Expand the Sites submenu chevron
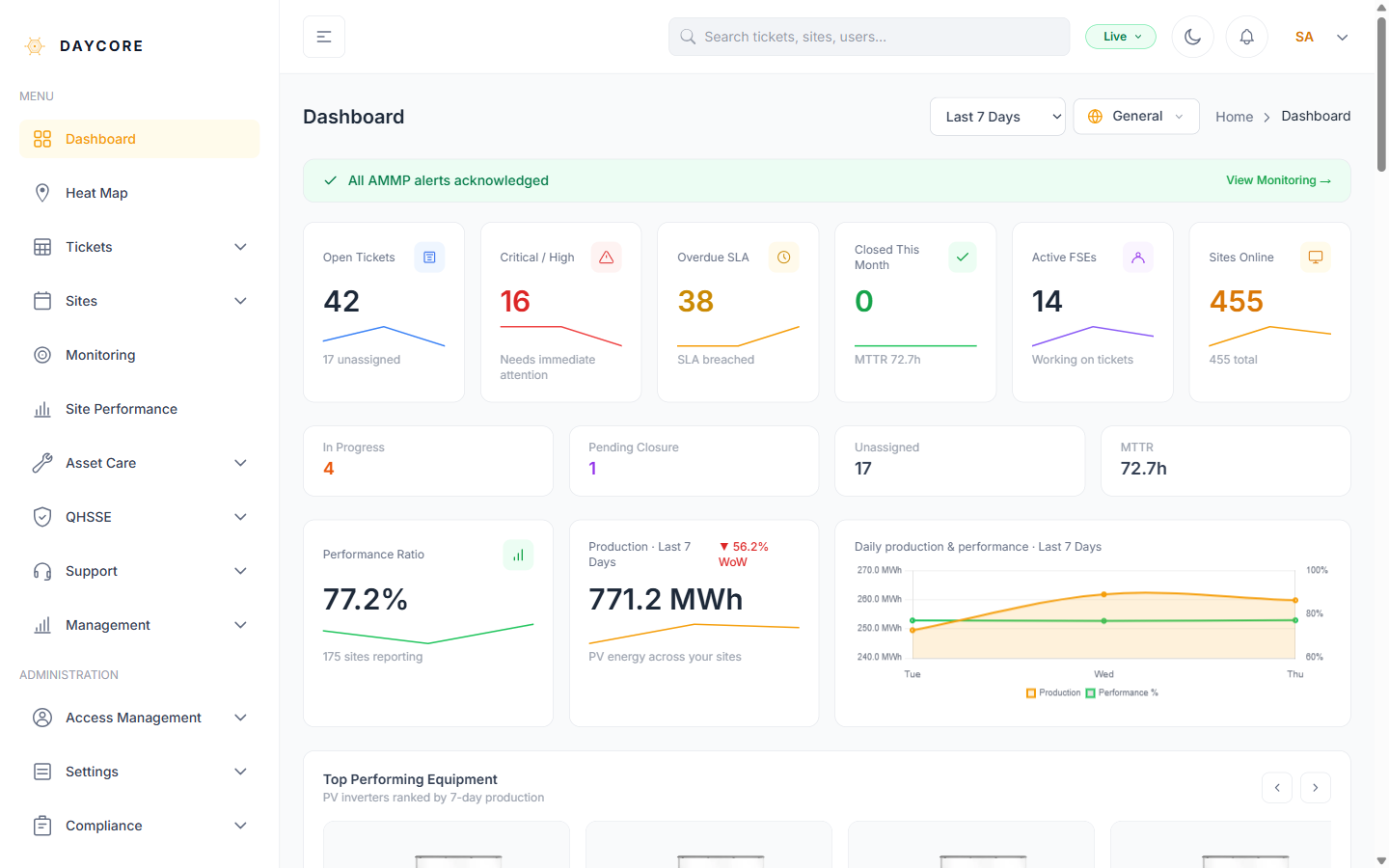The width and height of the screenshot is (1389, 868). (241, 301)
